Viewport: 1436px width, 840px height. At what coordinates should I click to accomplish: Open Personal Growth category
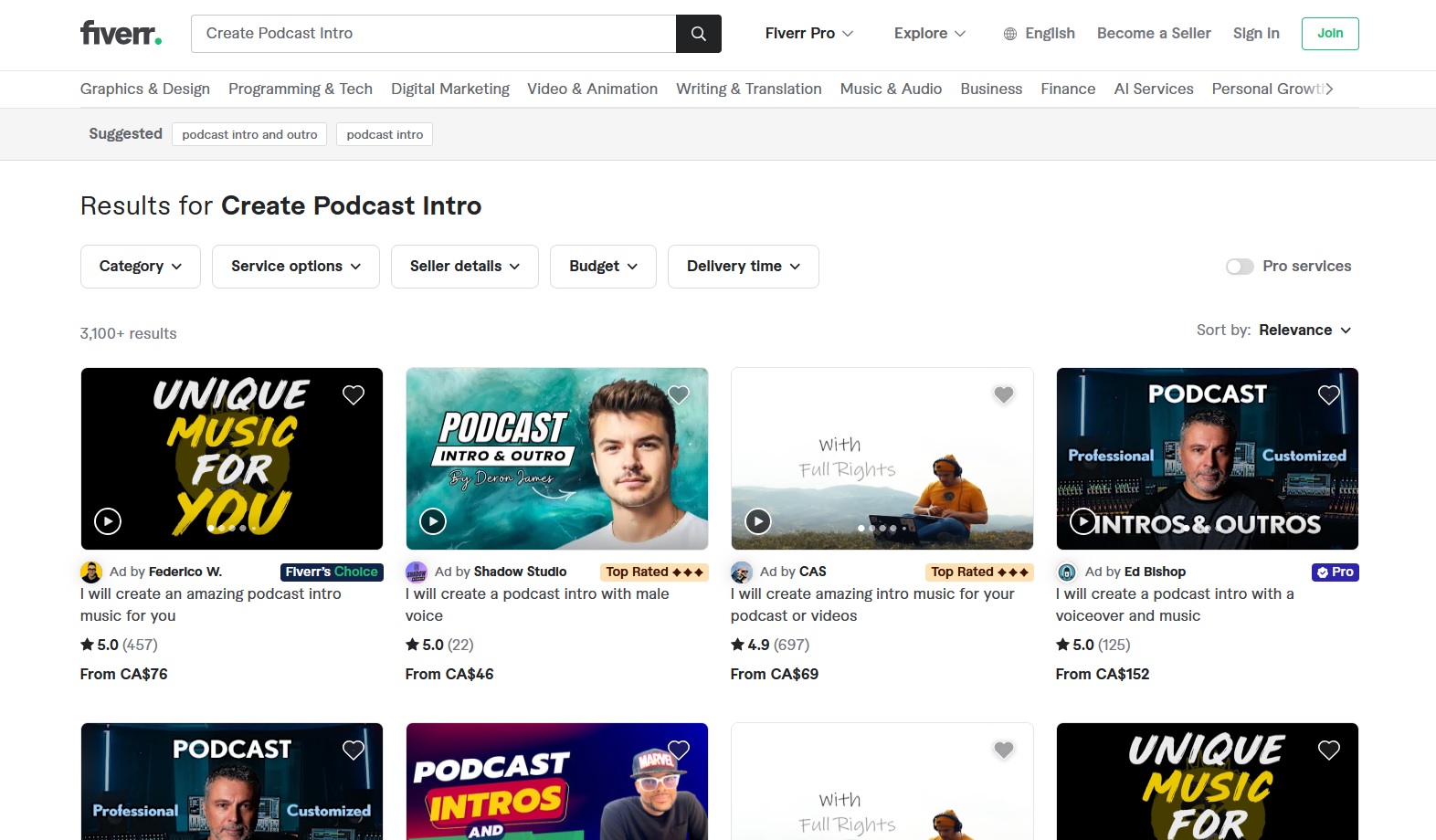pyautogui.click(x=1268, y=89)
